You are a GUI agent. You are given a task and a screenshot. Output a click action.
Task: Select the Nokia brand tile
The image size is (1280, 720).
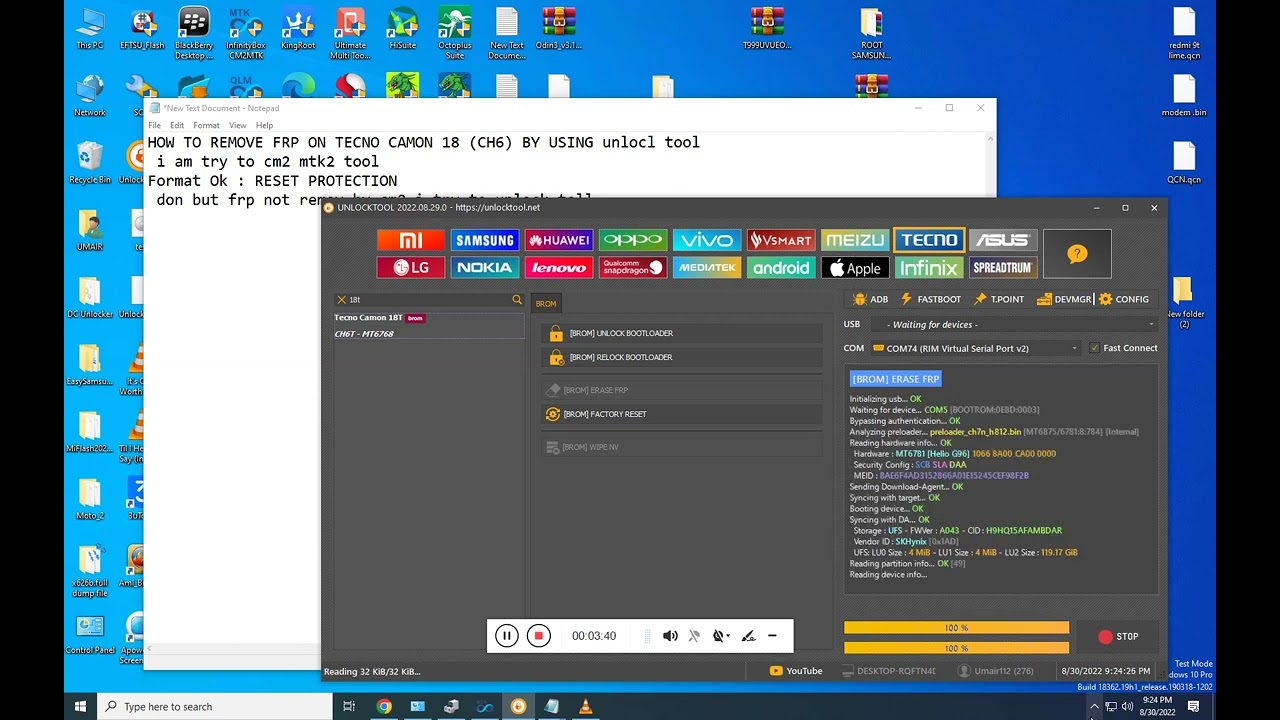coord(484,267)
